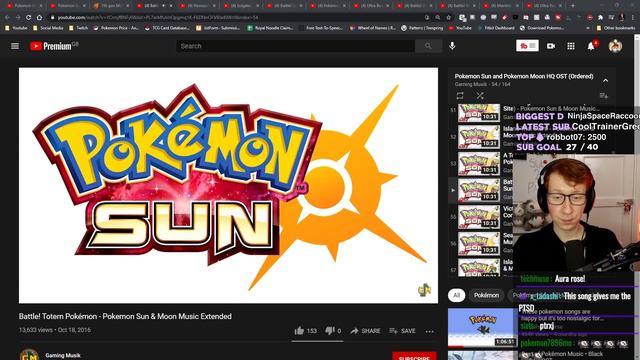Open the three-dot more actions menu

click(x=429, y=331)
